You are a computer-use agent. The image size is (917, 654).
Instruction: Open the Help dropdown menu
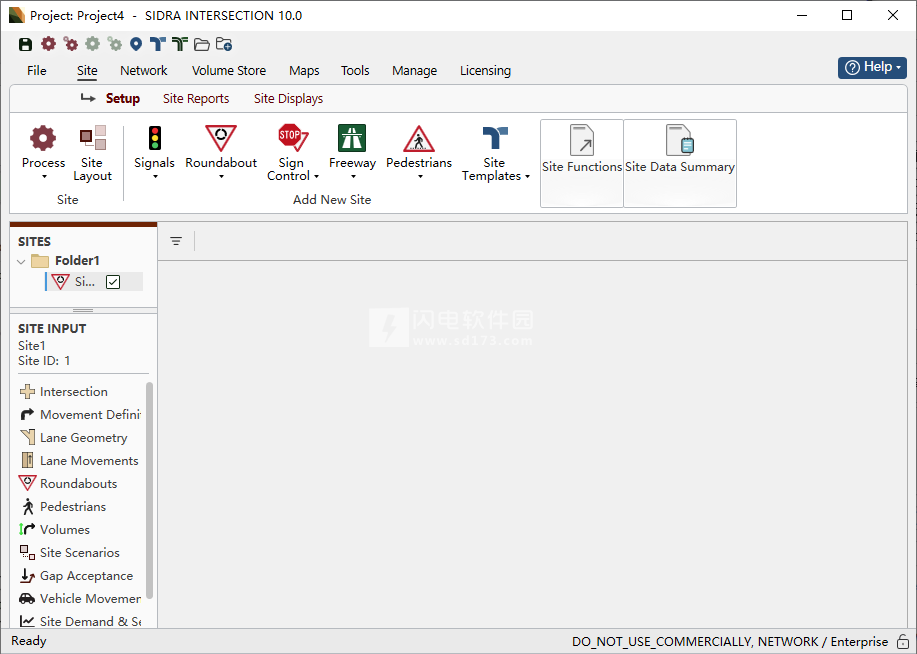point(873,67)
